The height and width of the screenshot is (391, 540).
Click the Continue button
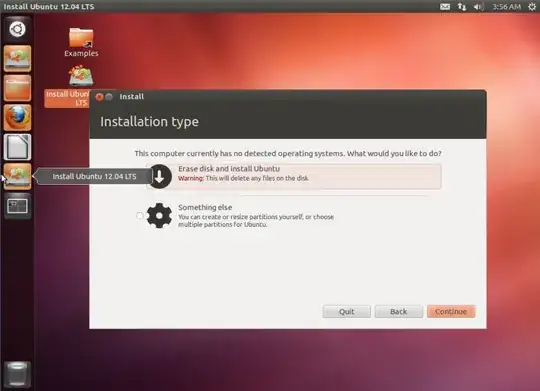click(x=451, y=311)
